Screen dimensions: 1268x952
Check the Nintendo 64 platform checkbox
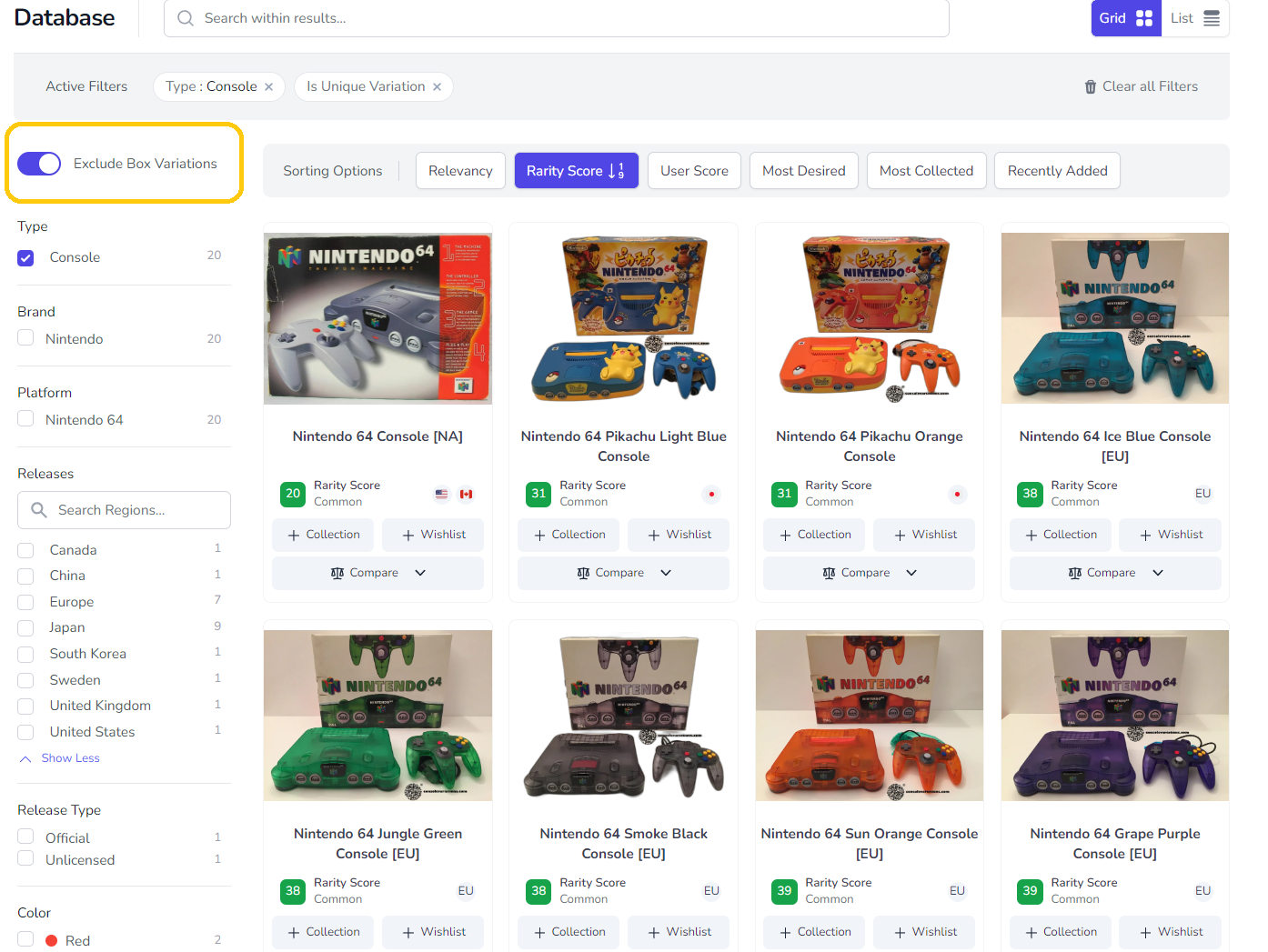pyautogui.click(x=25, y=419)
